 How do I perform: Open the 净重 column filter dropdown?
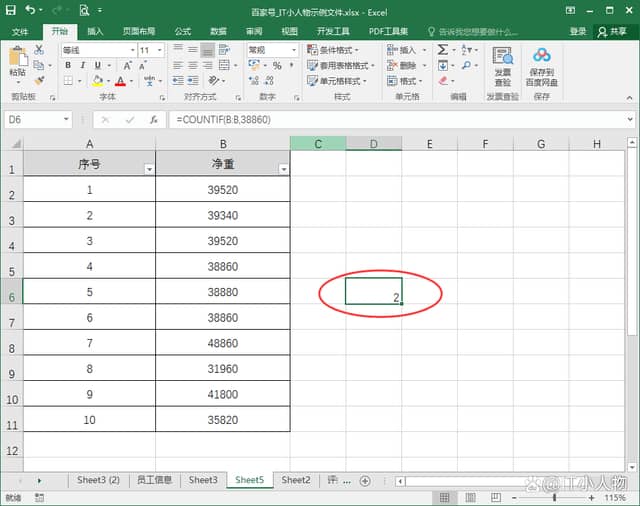tap(283, 170)
